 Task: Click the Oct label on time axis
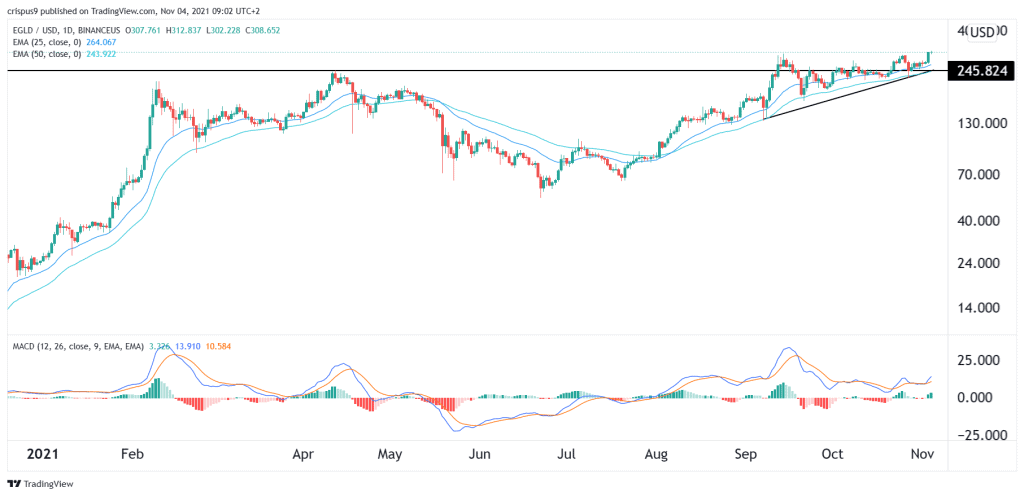tap(832, 454)
